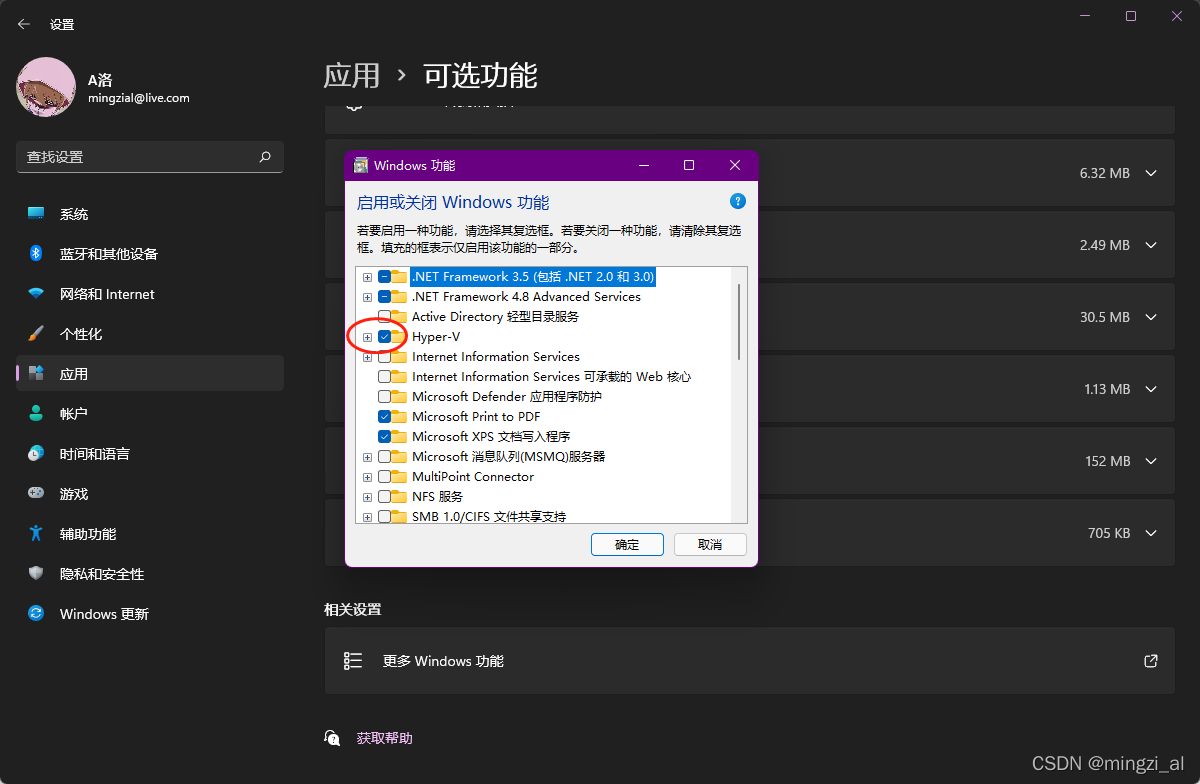
Task: Enable Internet Information Services checkbox
Action: coord(385,356)
